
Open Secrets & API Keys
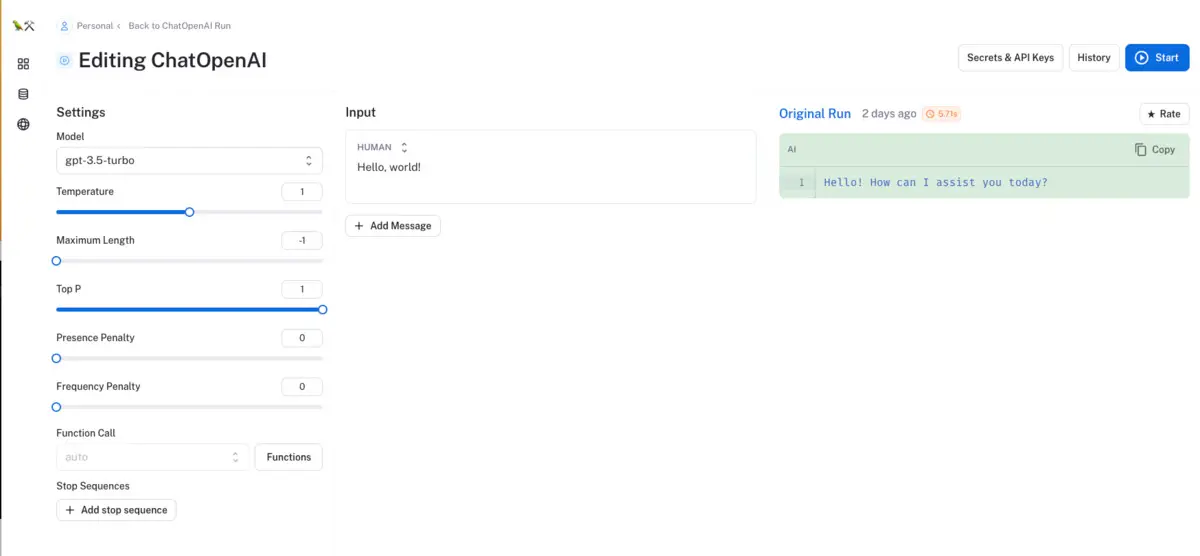[1010, 58]
